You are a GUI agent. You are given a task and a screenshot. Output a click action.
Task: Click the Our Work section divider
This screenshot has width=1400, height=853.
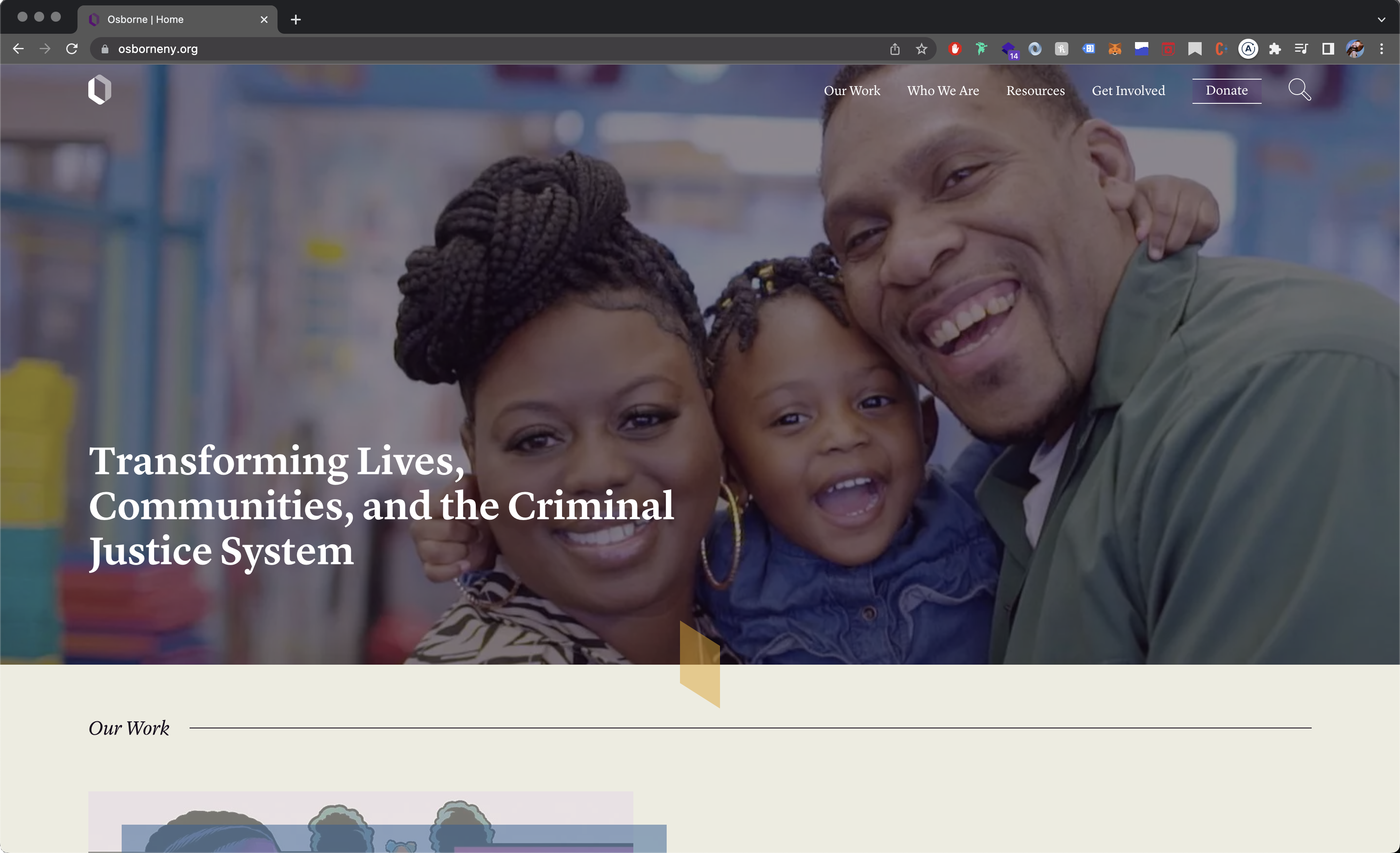click(x=699, y=728)
